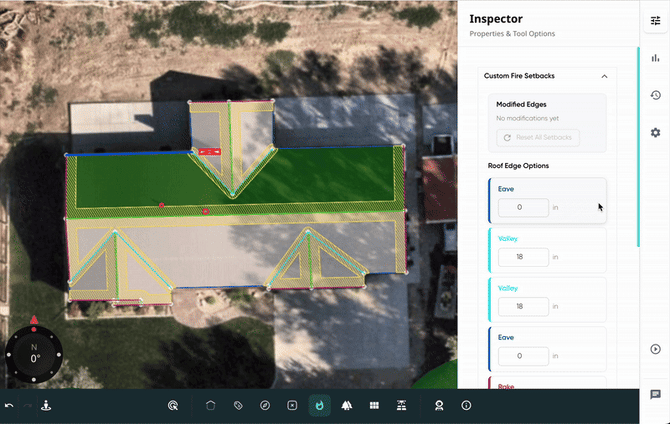Click the first Valley setback value field
Viewport: 670px width, 424px height.
pos(524,257)
